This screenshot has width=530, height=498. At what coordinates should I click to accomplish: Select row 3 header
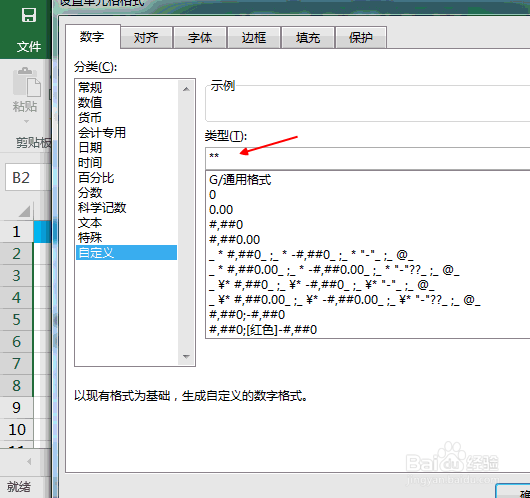point(16,276)
